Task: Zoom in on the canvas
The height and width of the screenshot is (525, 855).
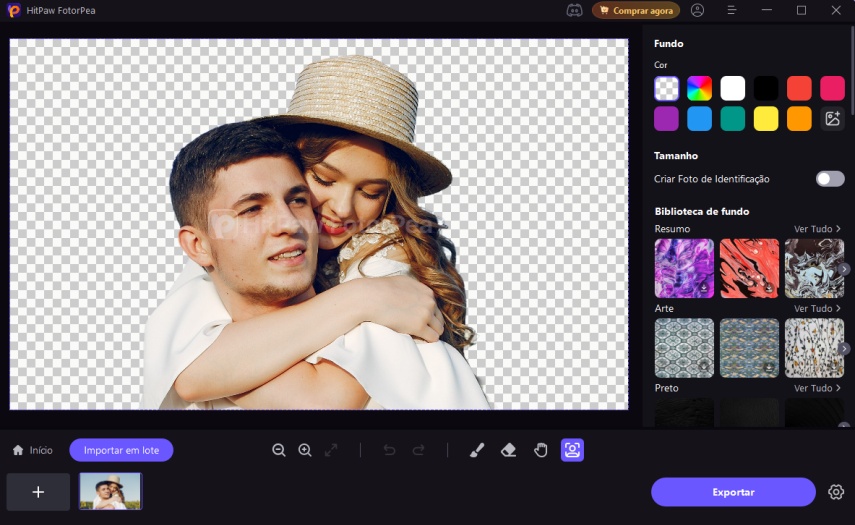Action: [x=305, y=450]
